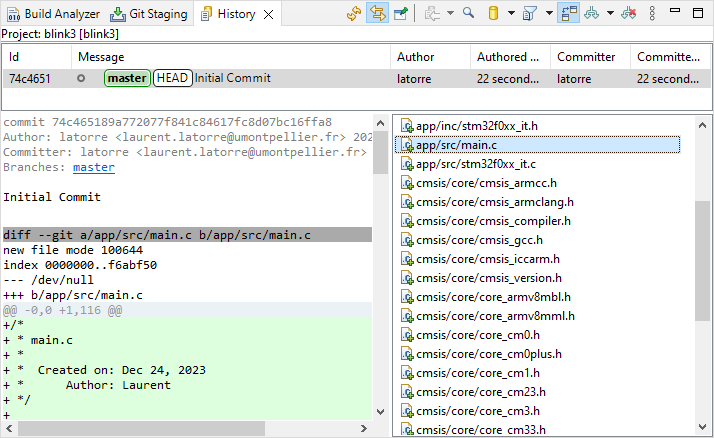Select cmsis/core/core_cm23.h file
714x438 pixels.
(473, 392)
